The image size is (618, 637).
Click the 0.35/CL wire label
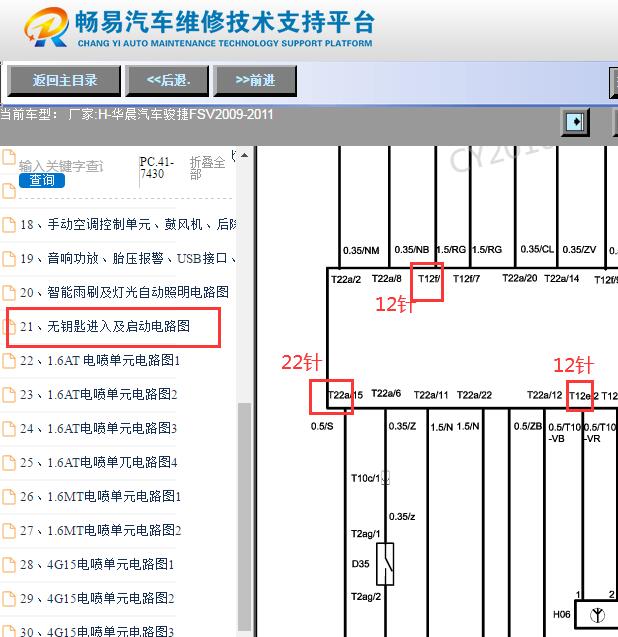pyautogui.click(x=537, y=249)
